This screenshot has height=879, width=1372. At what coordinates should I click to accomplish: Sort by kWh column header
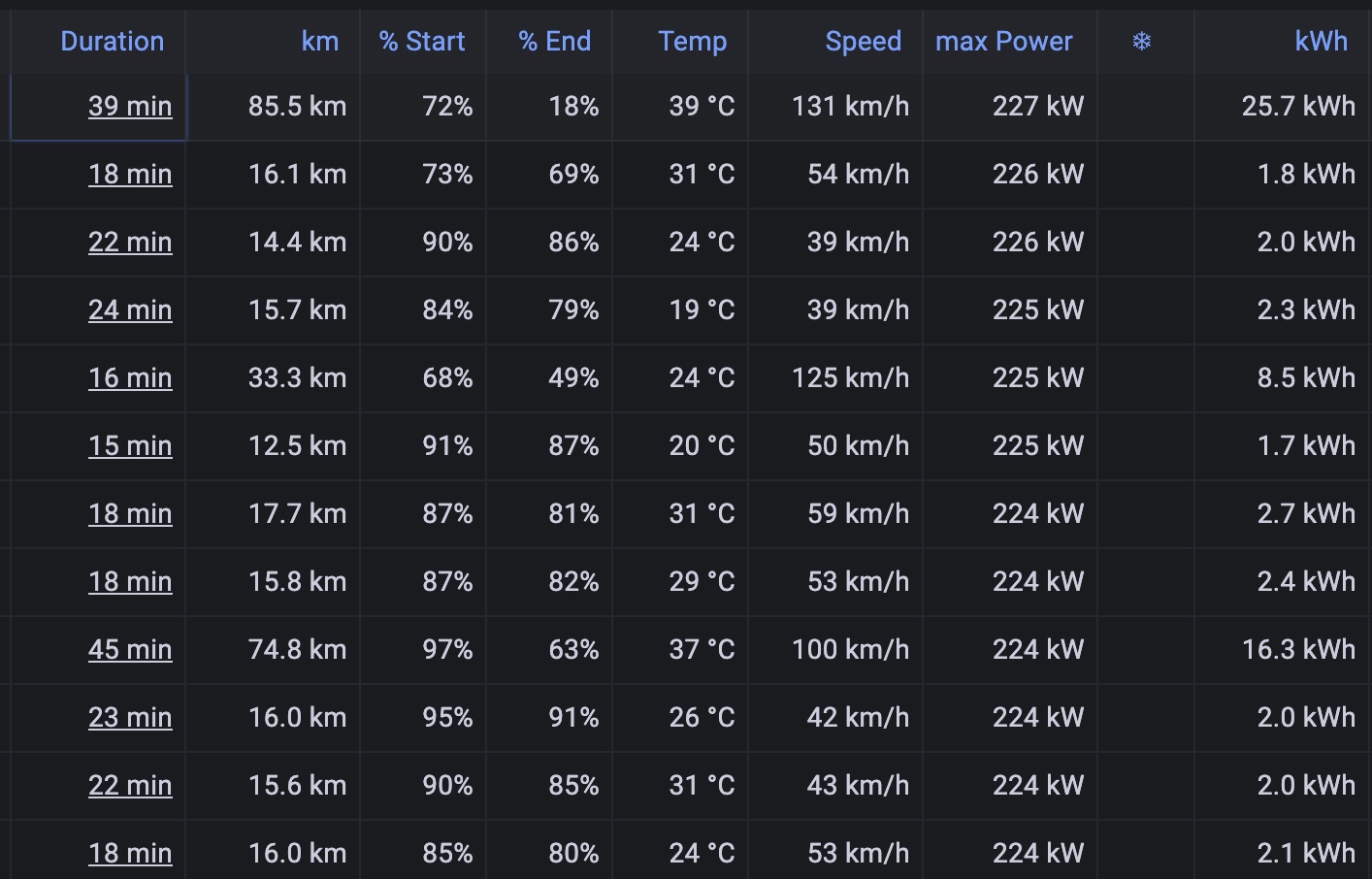[x=1322, y=42]
